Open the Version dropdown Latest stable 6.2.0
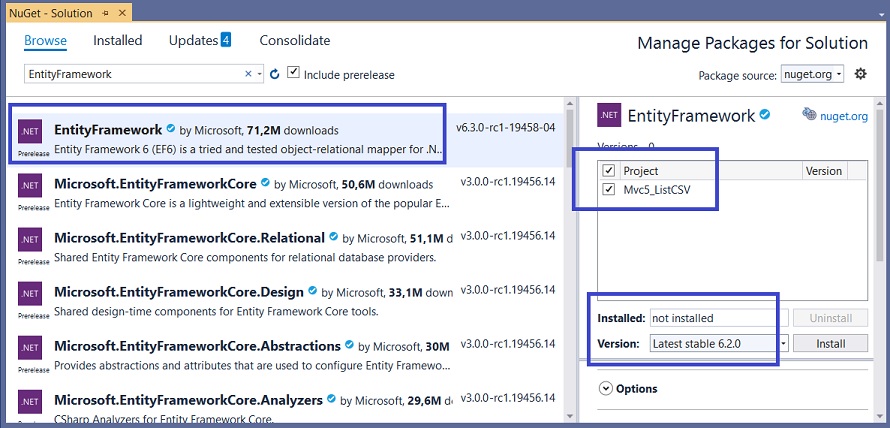The height and width of the screenshot is (428, 890). click(719, 343)
